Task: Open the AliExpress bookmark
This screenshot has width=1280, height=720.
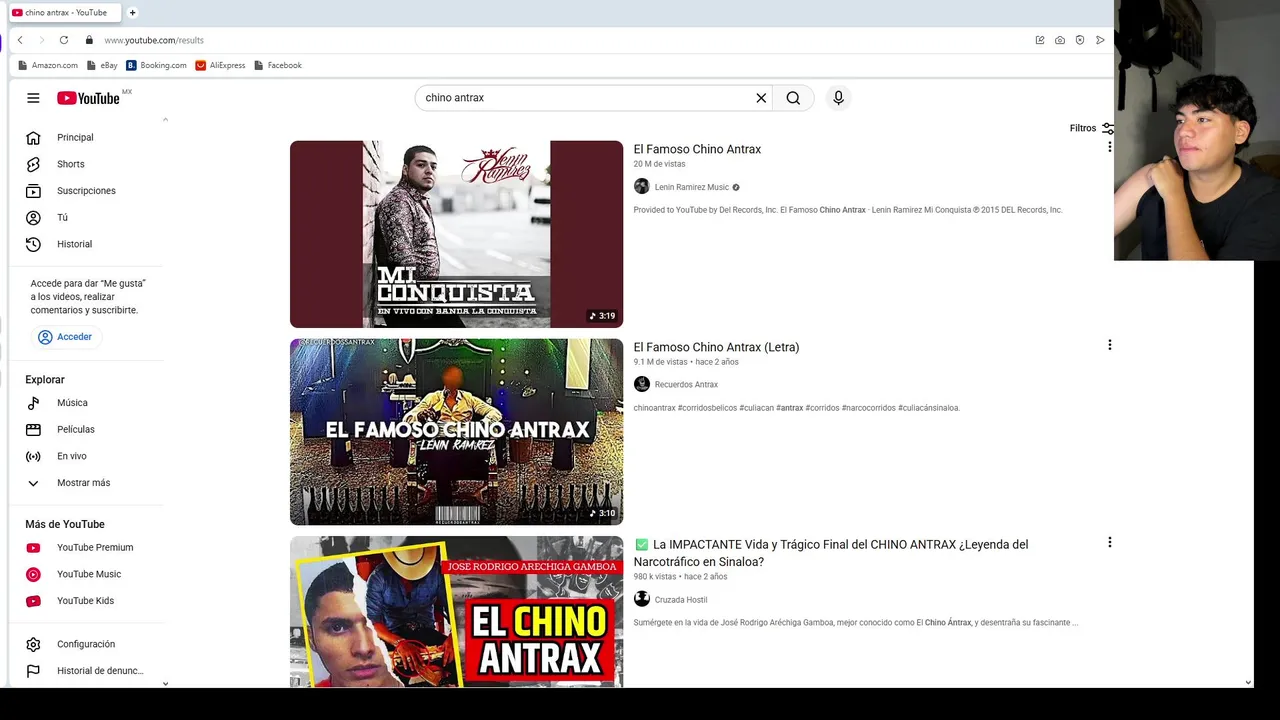Action: point(220,65)
